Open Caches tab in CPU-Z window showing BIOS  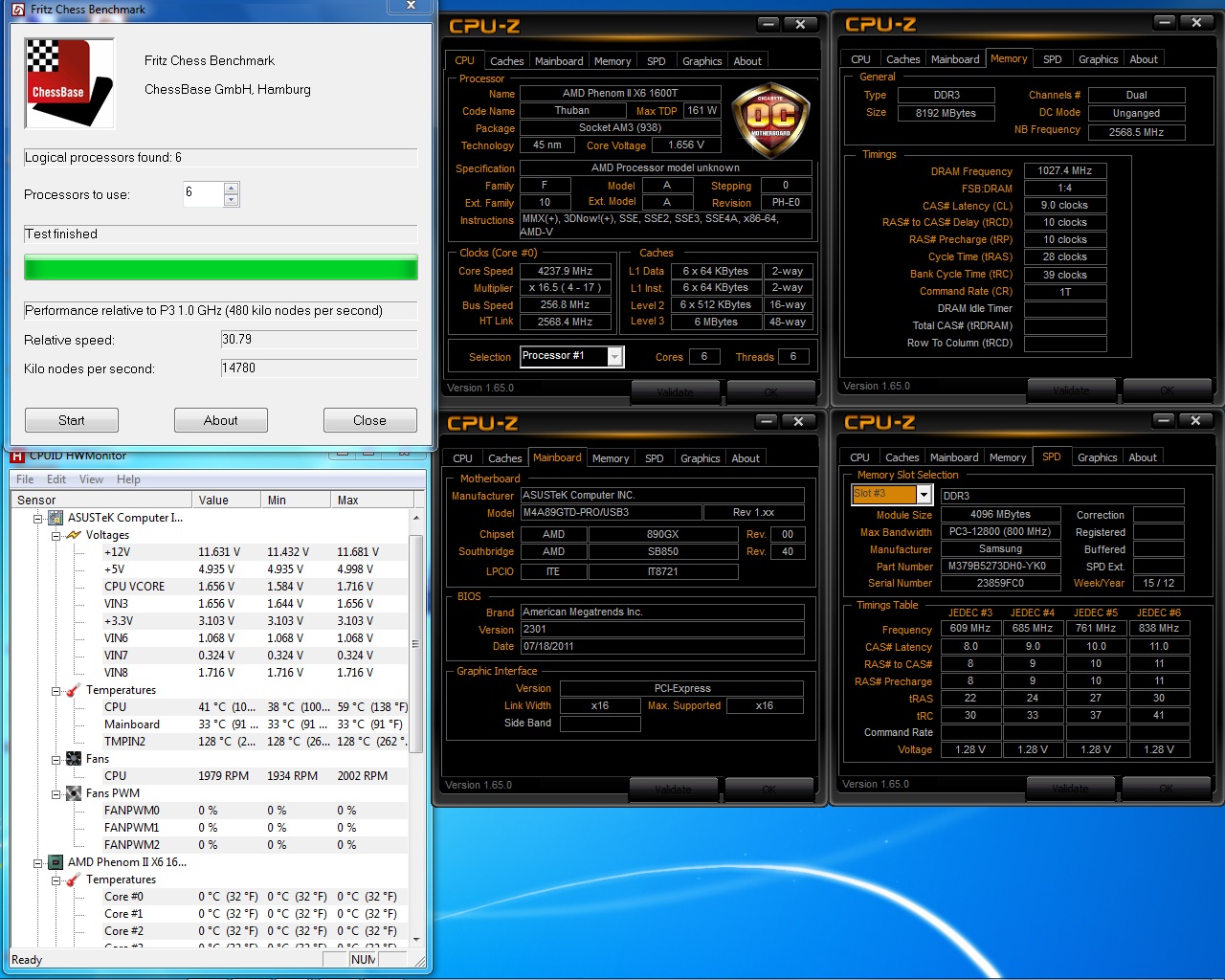(504, 458)
